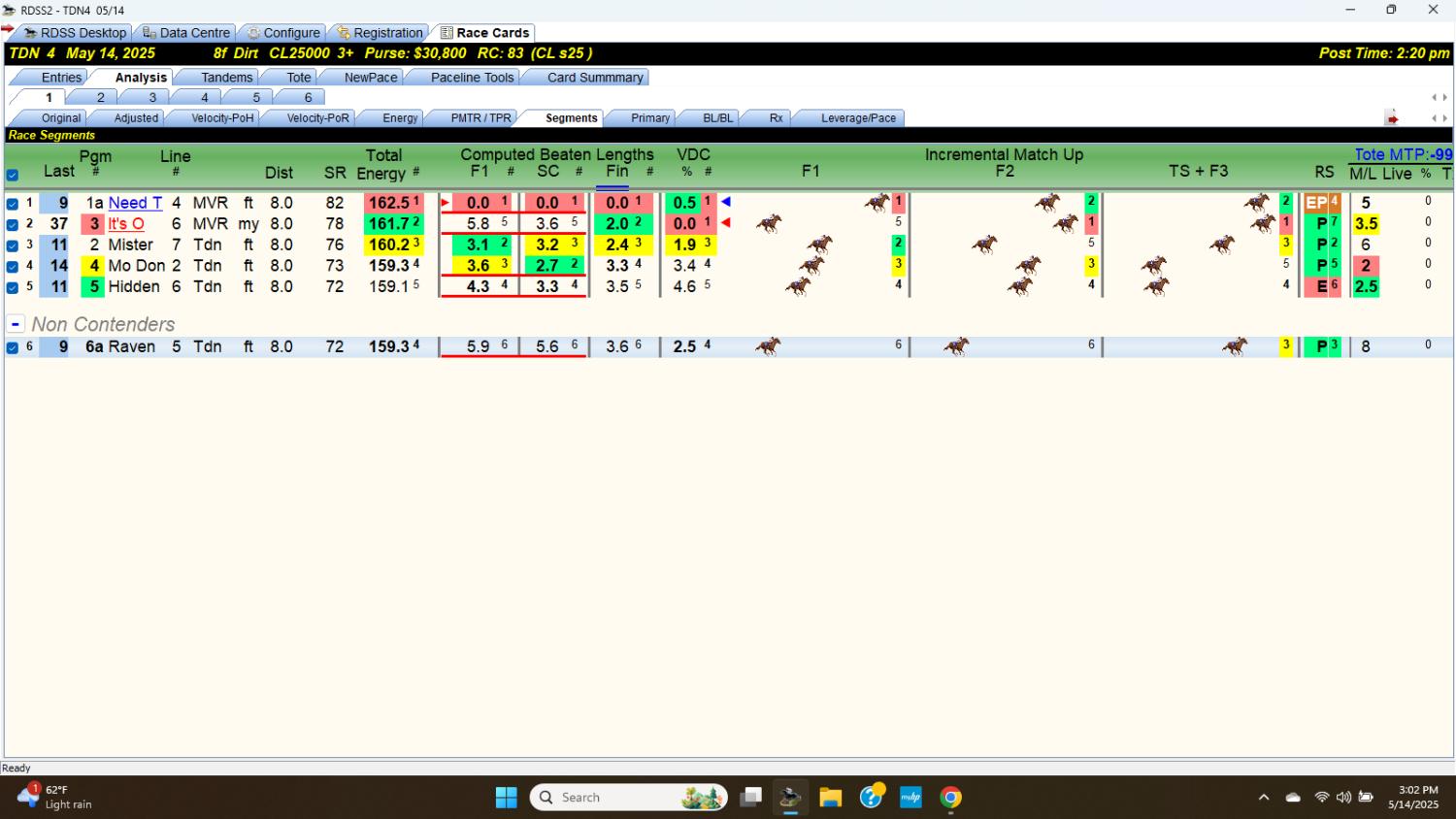Open the weather widget showing 62°F
This screenshot has height=819, width=1456.
[55, 797]
